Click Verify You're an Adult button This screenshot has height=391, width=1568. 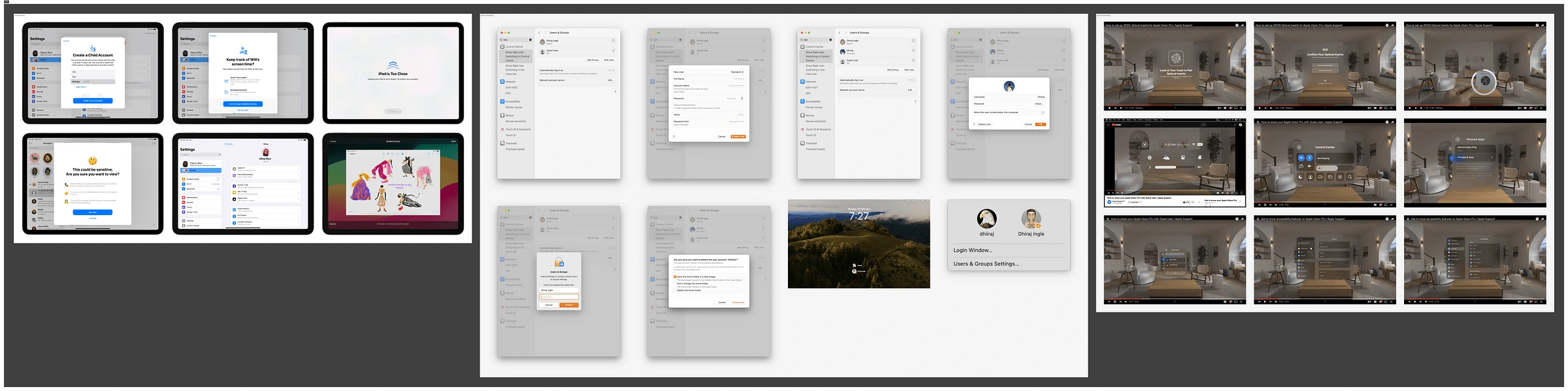click(x=93, y=101)
